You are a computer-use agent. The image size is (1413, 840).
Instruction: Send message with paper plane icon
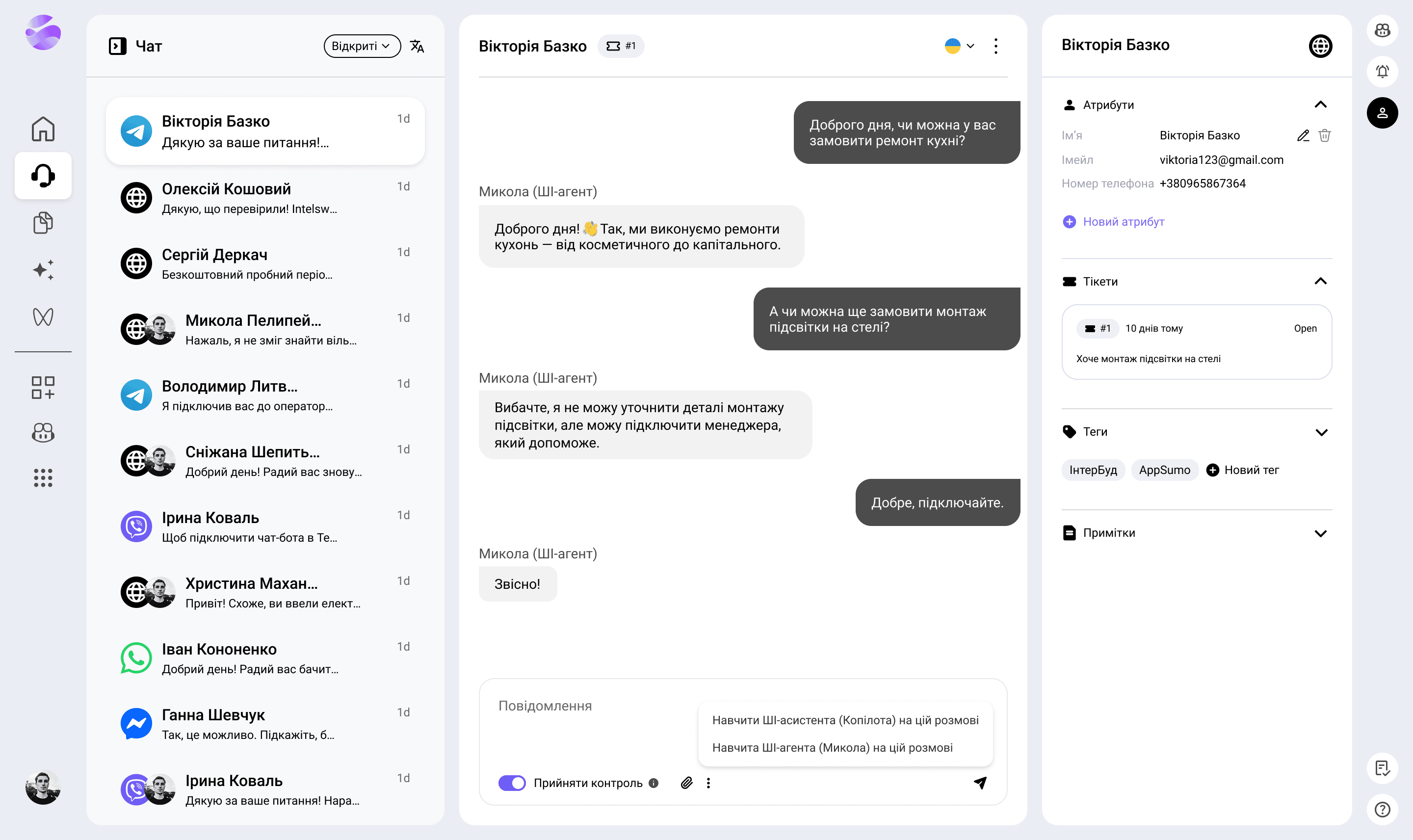tap(980, 783)
